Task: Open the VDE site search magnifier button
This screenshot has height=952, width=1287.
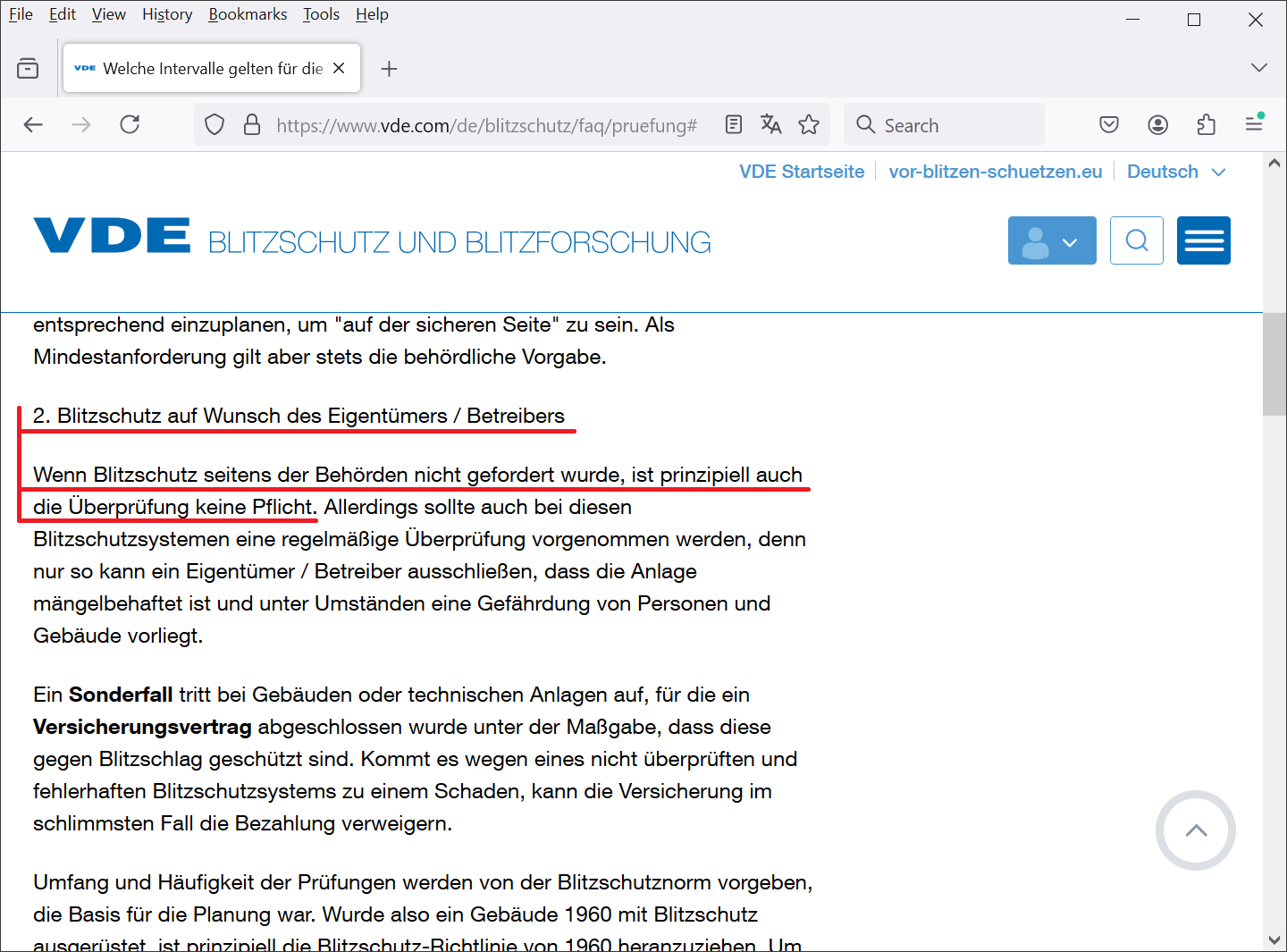Action: point(1136,240)
